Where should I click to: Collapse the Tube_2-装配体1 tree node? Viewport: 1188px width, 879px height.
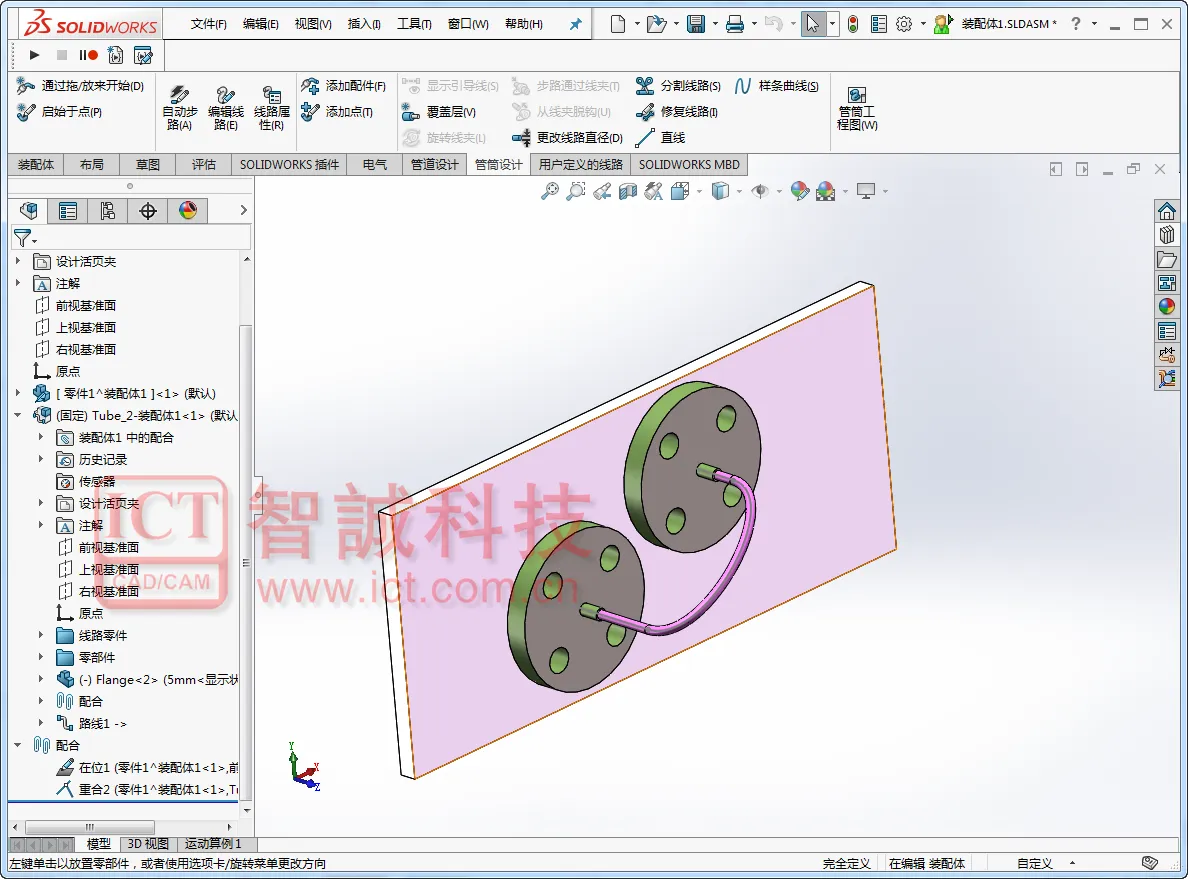tap(17, 415)
